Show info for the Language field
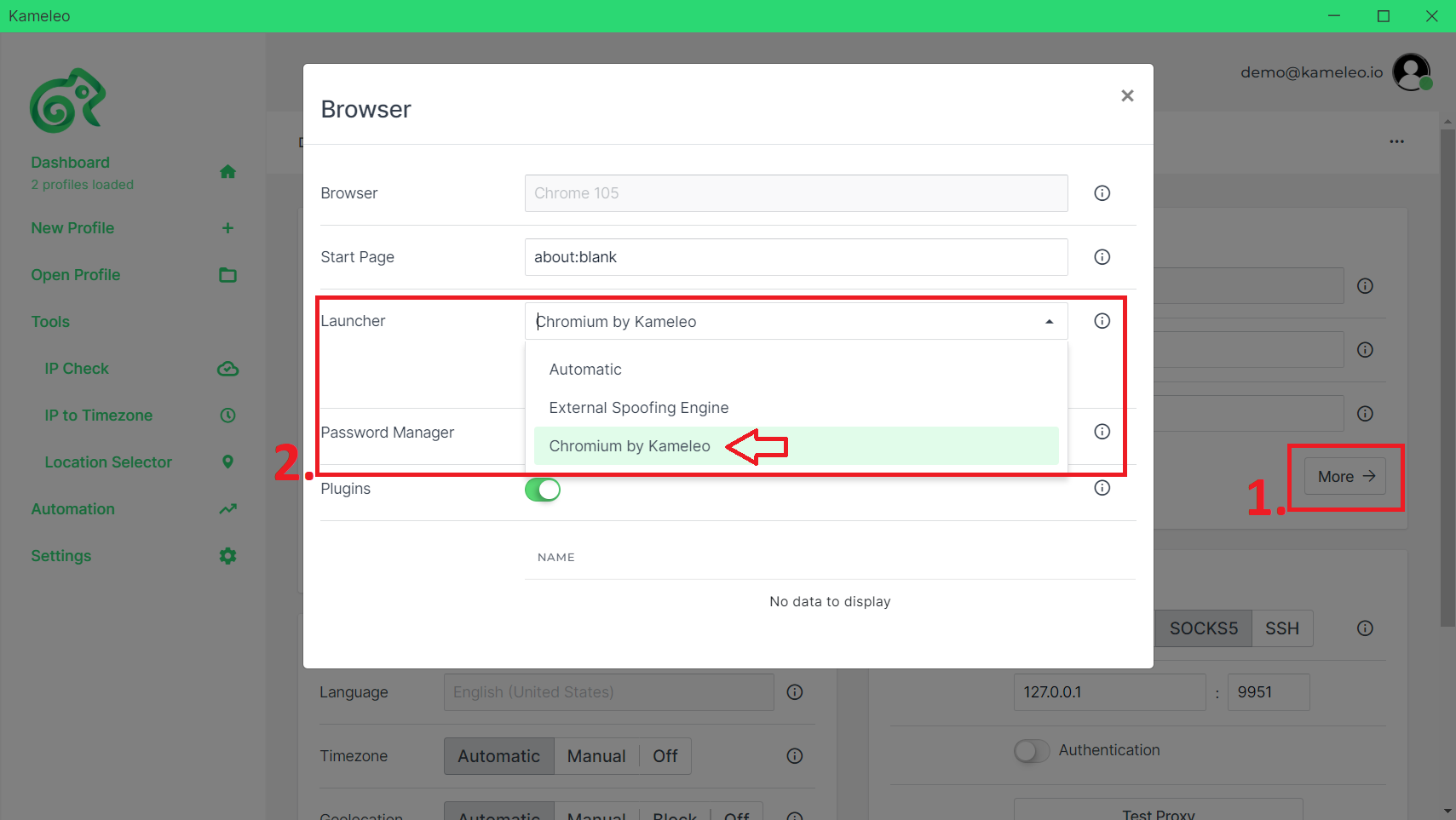1456x820 pixels. coord(795,692)
